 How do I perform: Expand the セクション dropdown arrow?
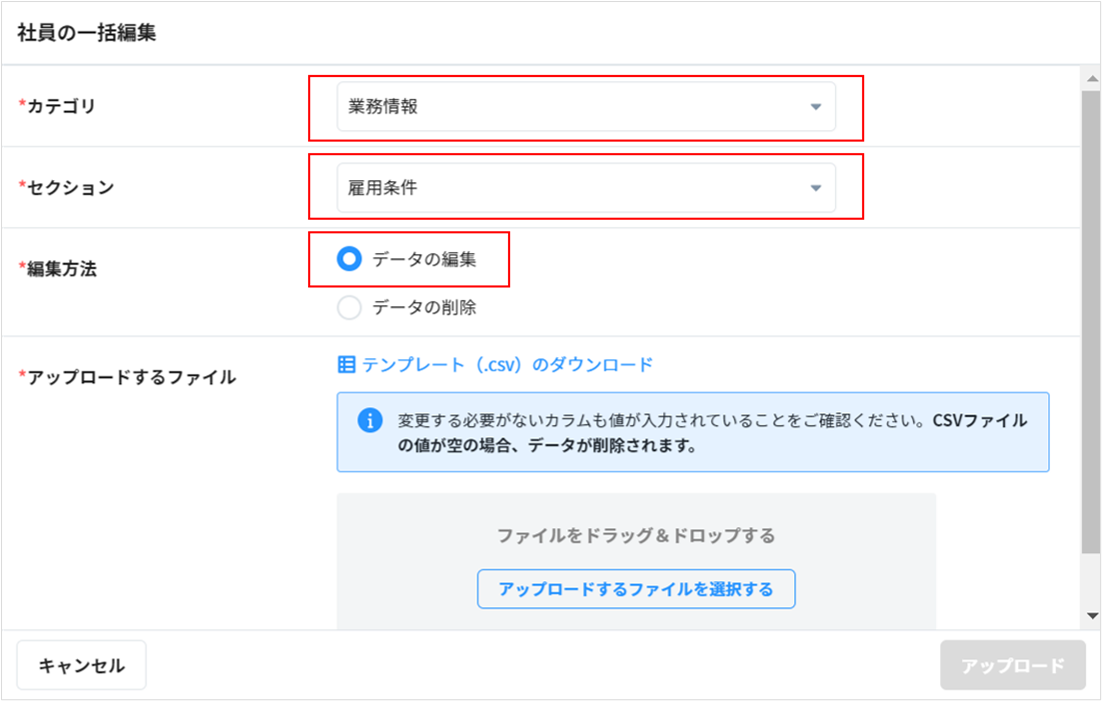[x=815, y=188]
